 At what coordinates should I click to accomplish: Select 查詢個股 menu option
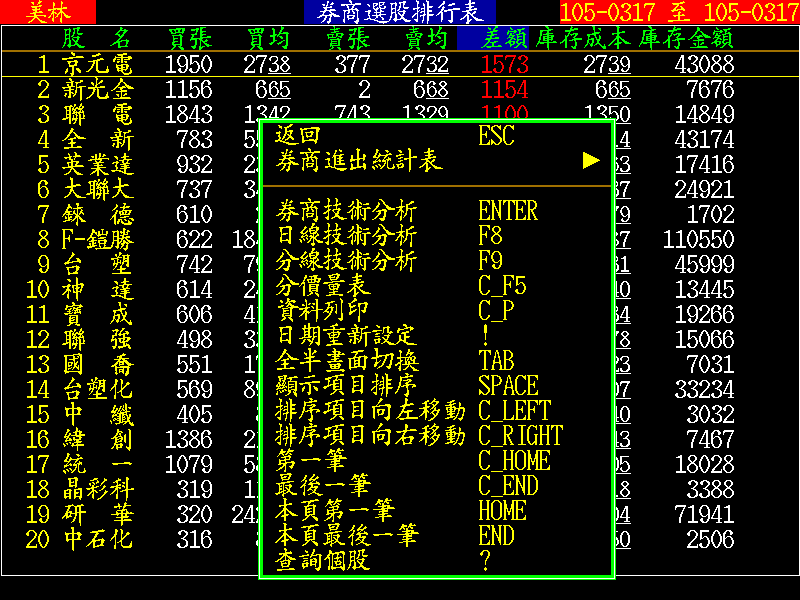click(322, 561)
